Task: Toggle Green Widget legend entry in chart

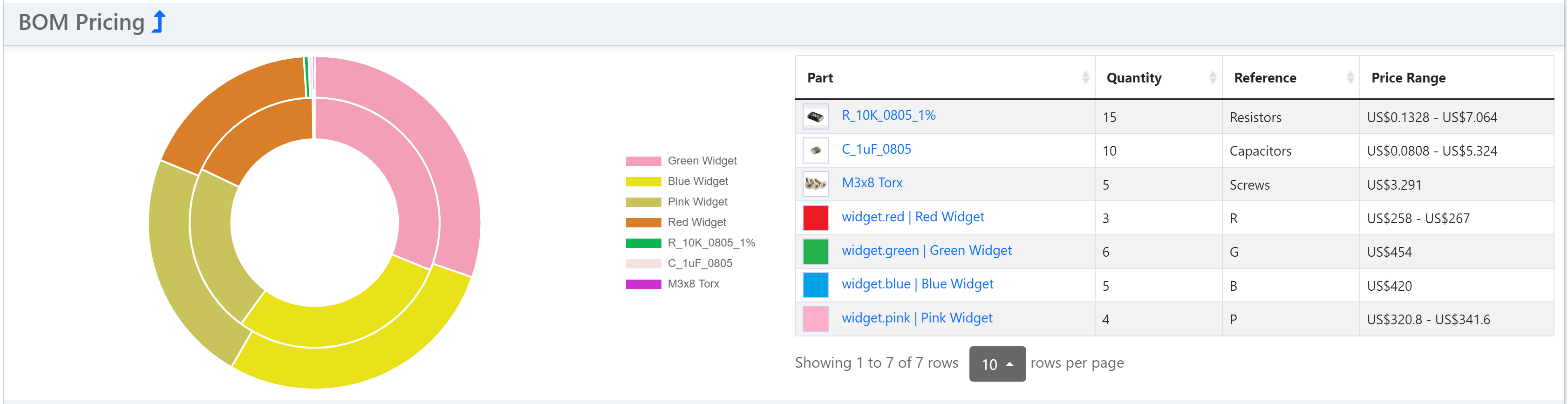Action: click(x=701, y=161)
